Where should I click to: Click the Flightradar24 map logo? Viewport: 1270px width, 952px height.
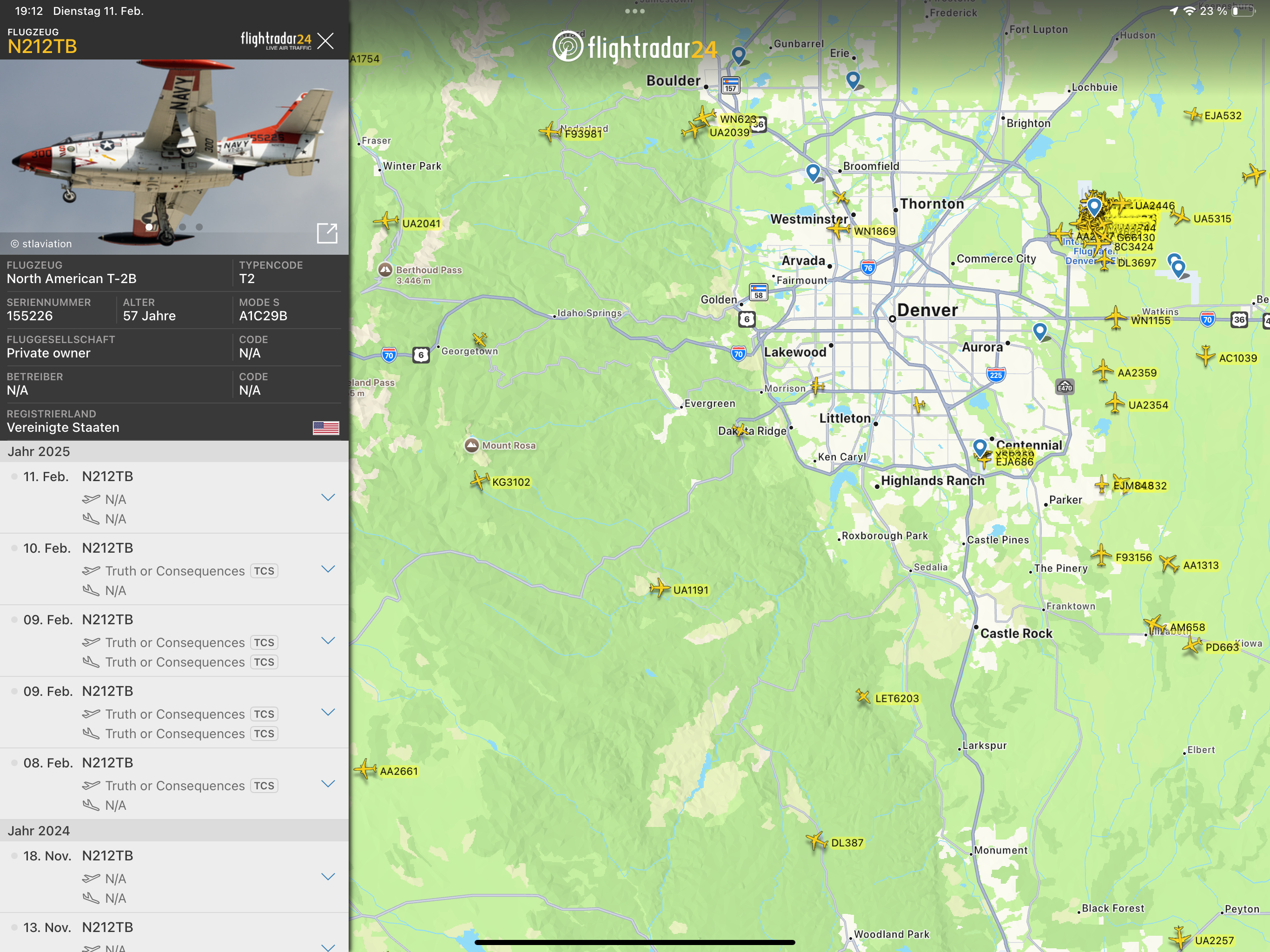635,47
